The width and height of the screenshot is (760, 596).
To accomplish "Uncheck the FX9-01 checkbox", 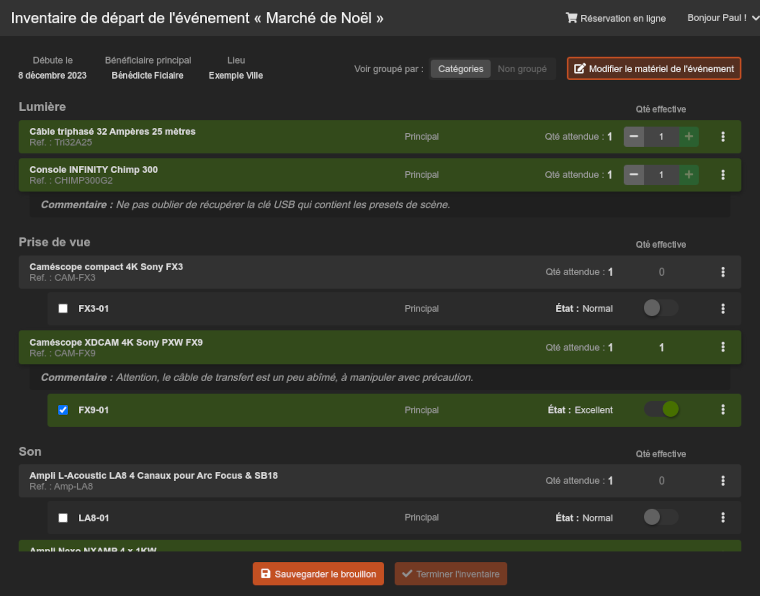I will pos(63,410).
